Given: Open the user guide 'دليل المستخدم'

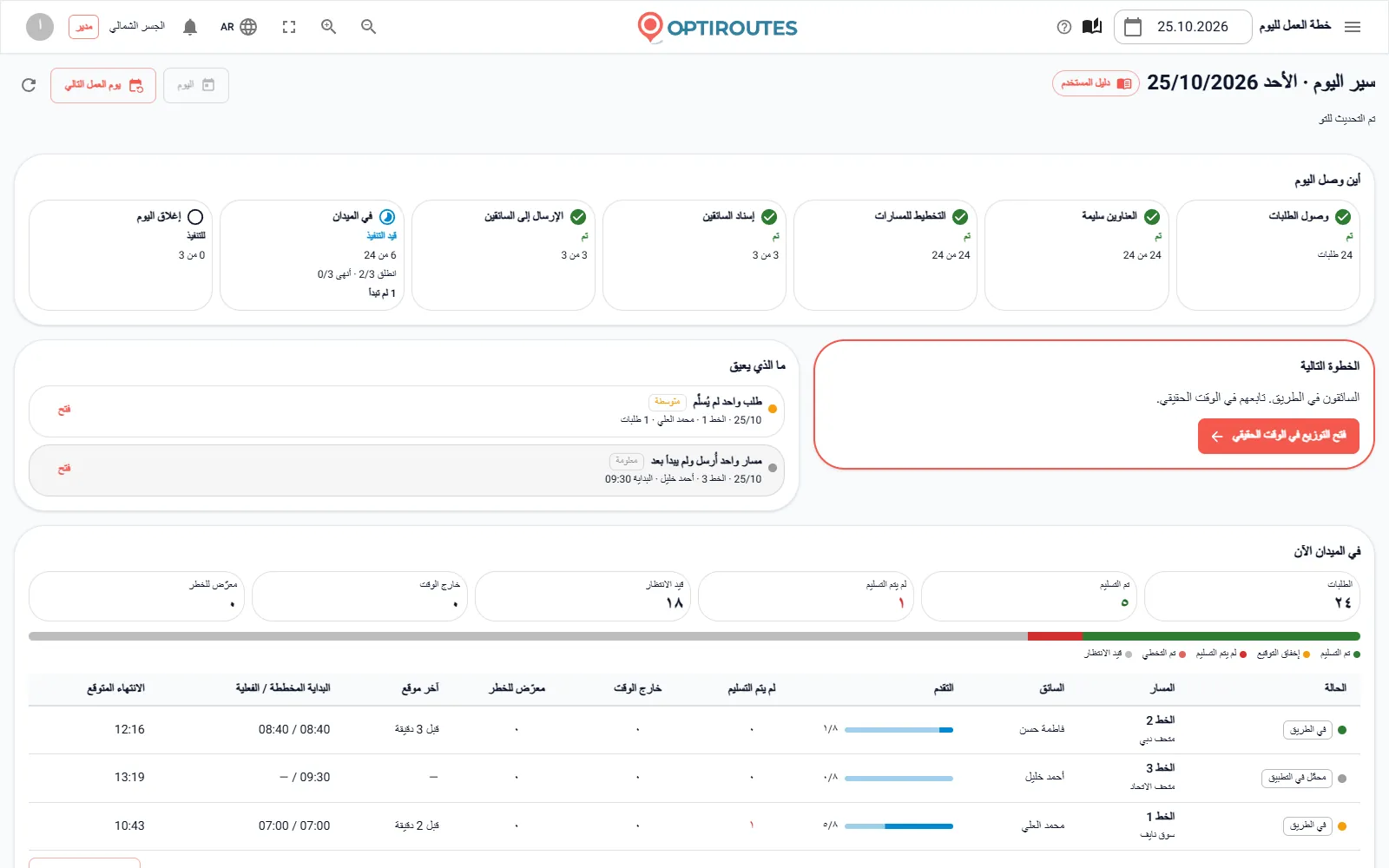Looking at the screenshot, I should [1096, 83].
